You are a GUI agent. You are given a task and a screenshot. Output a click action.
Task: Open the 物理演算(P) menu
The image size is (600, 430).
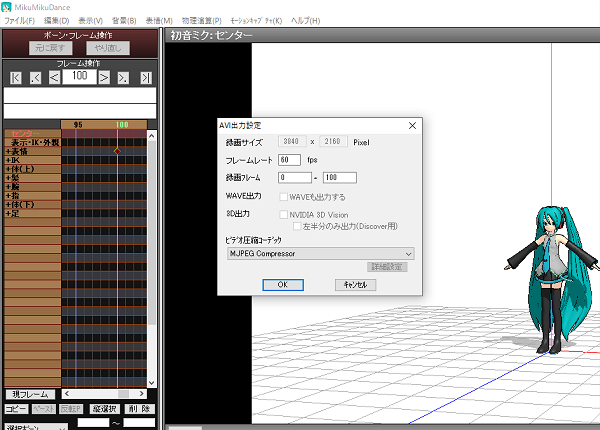tap(201, 21)
